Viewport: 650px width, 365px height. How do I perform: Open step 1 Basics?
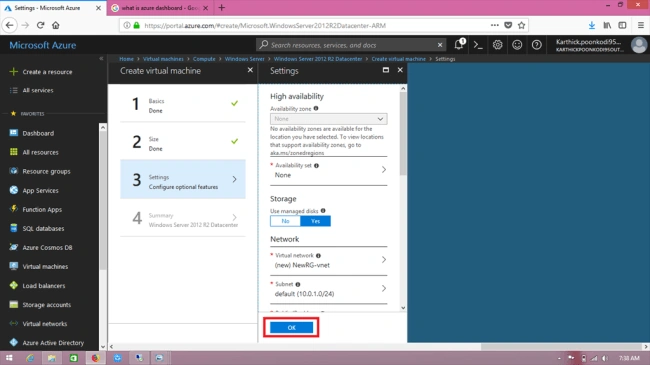[183, 103]
